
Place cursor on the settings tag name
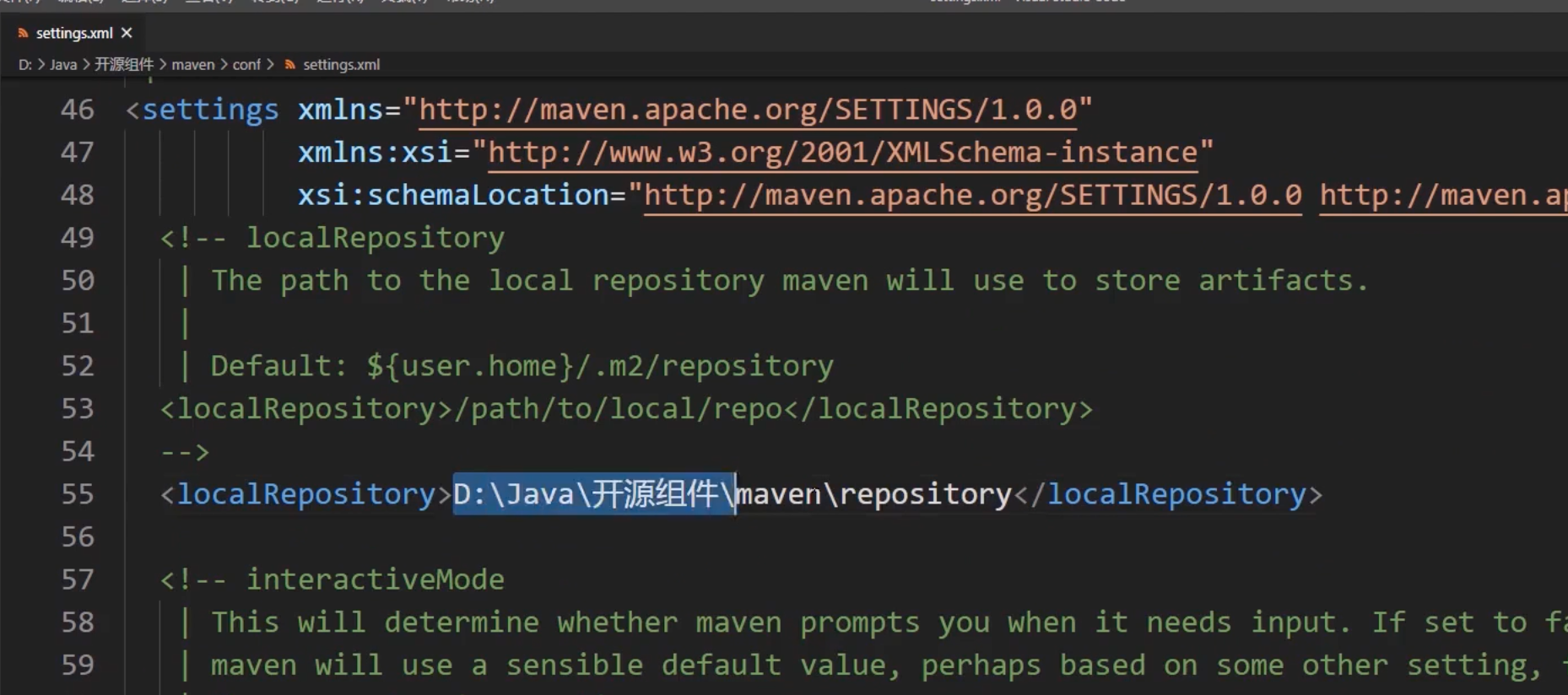[210, 110]
